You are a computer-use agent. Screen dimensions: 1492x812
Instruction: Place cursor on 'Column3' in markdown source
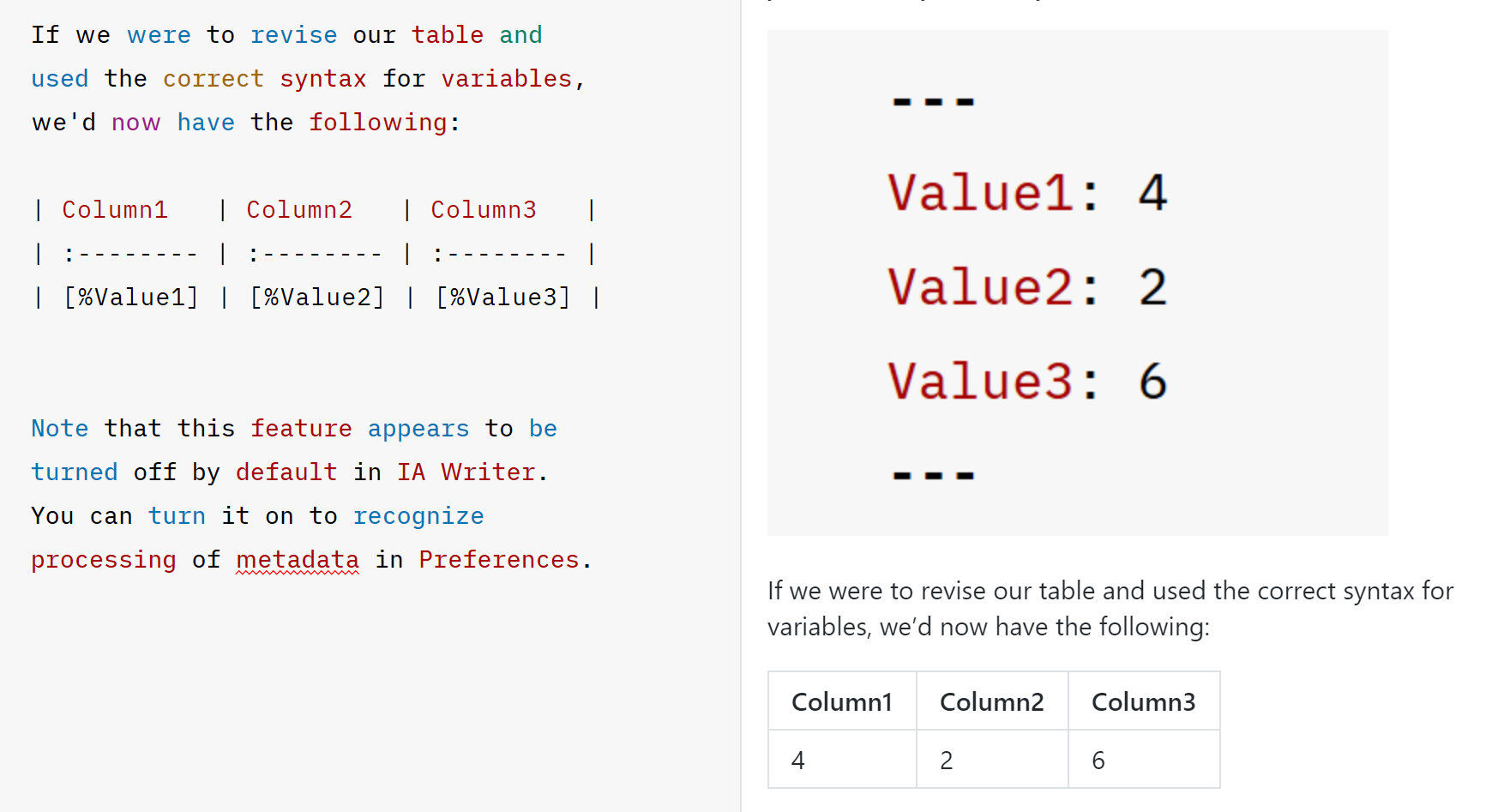pos(484,210)
